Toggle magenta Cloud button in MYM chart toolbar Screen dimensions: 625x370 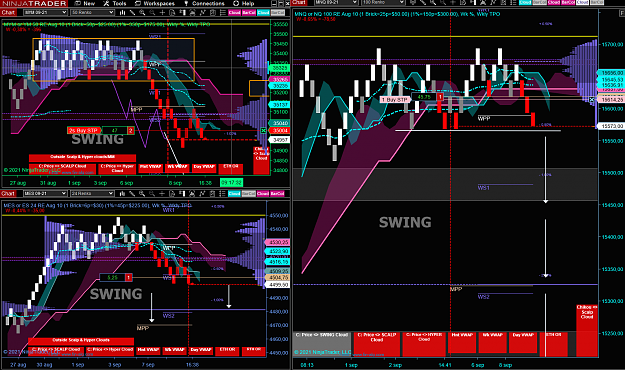pos(234,13)
